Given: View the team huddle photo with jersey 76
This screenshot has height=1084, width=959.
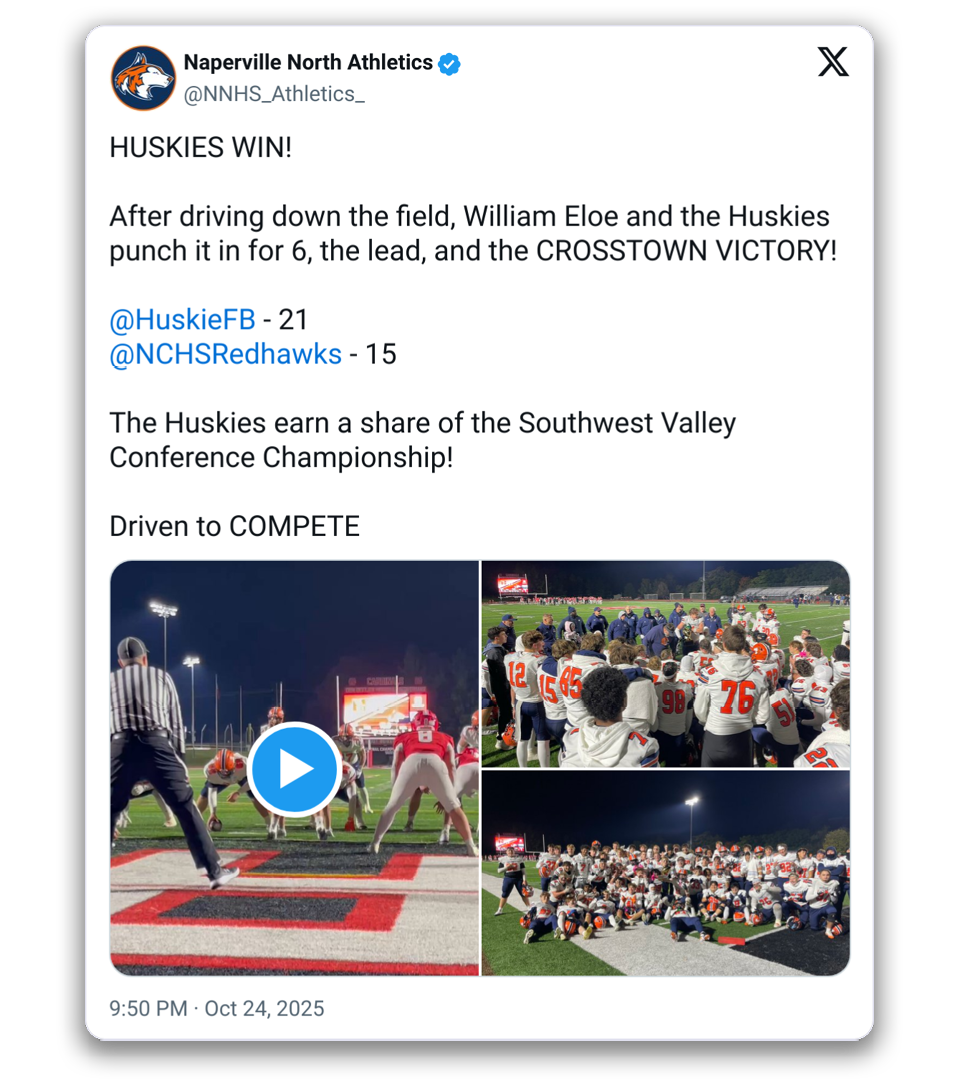Looking at the screenshot, I should click(x=665, y=664).
